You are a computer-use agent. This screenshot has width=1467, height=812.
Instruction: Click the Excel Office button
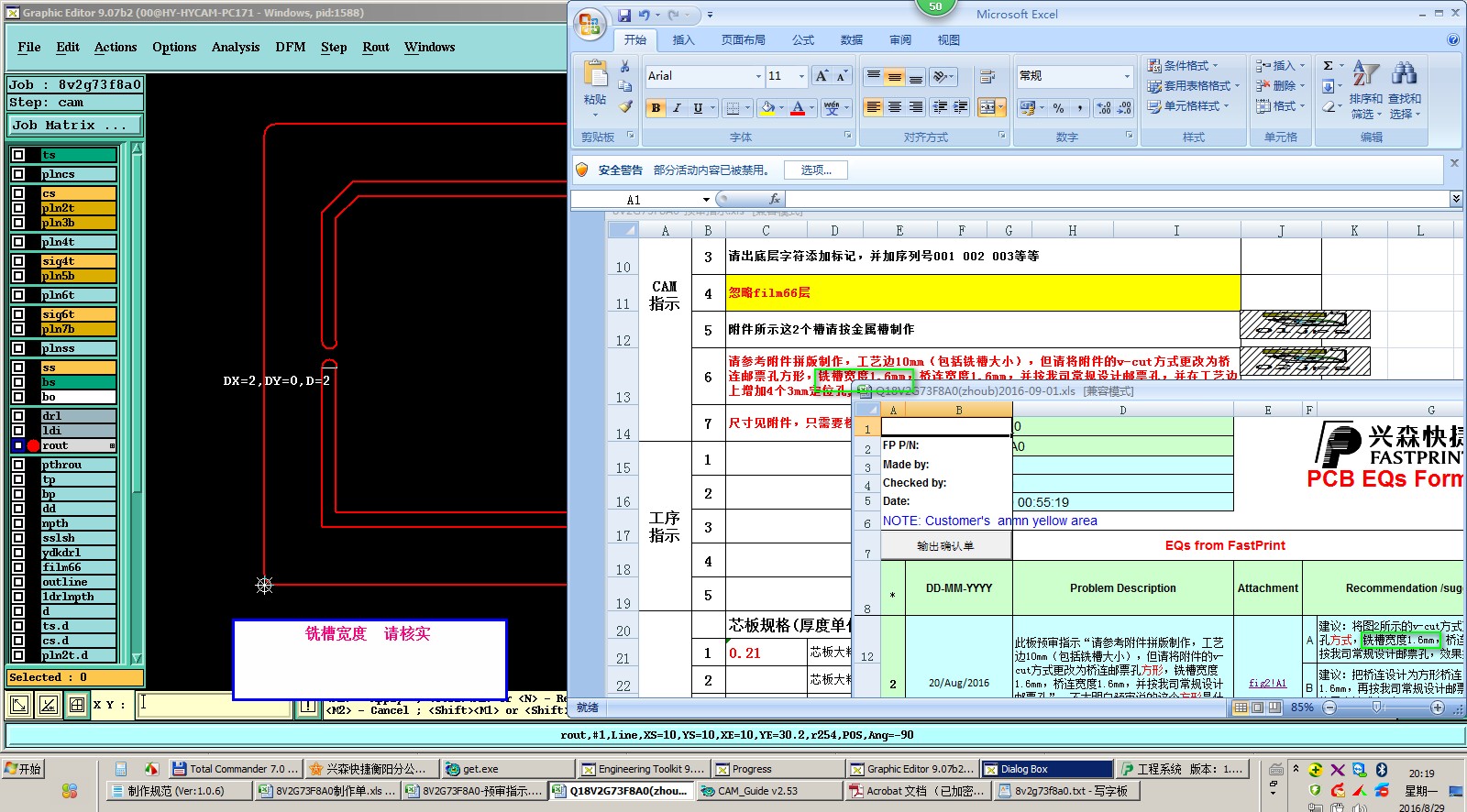point(590,25)
